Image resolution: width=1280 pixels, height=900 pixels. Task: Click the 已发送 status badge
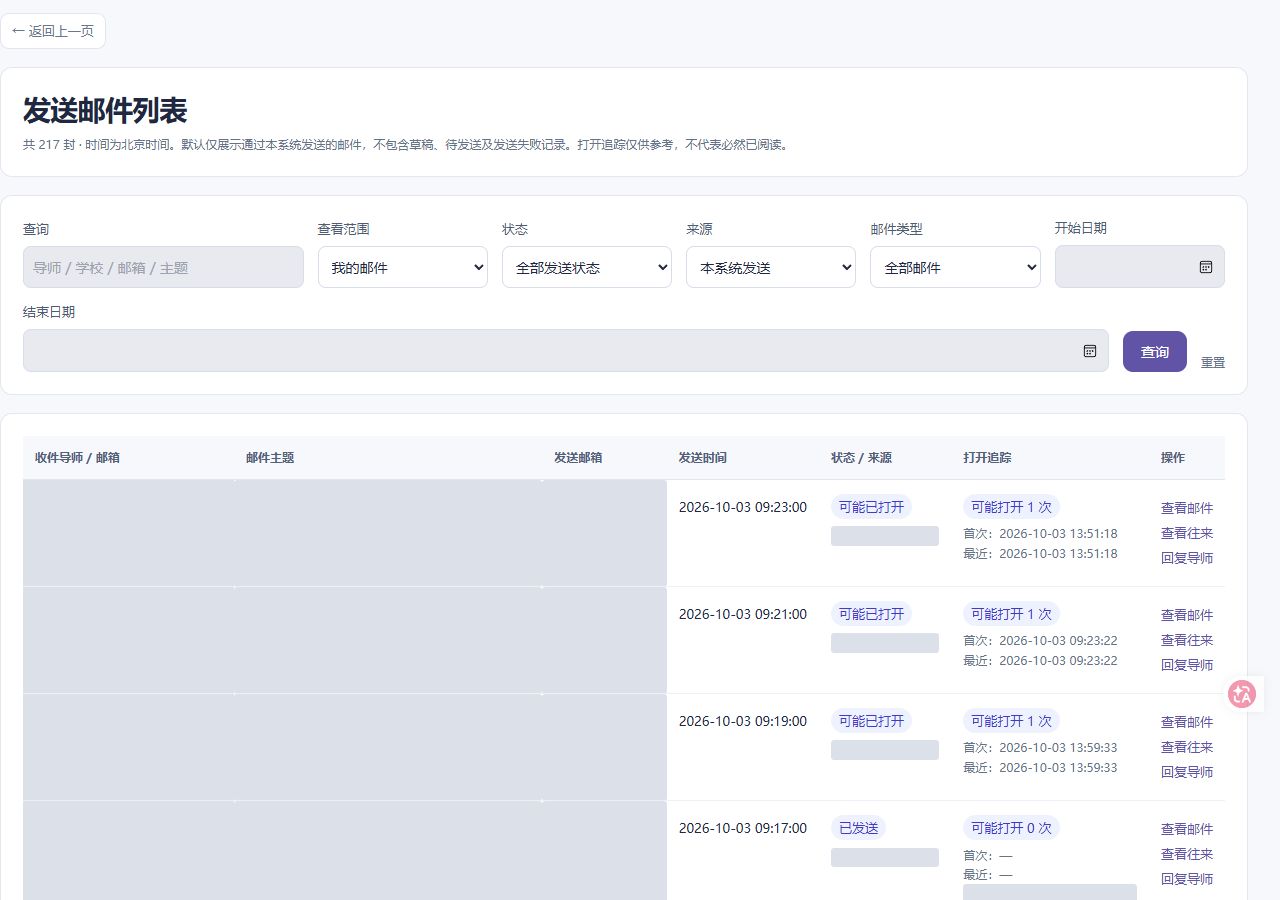click(x=859, y=828)
